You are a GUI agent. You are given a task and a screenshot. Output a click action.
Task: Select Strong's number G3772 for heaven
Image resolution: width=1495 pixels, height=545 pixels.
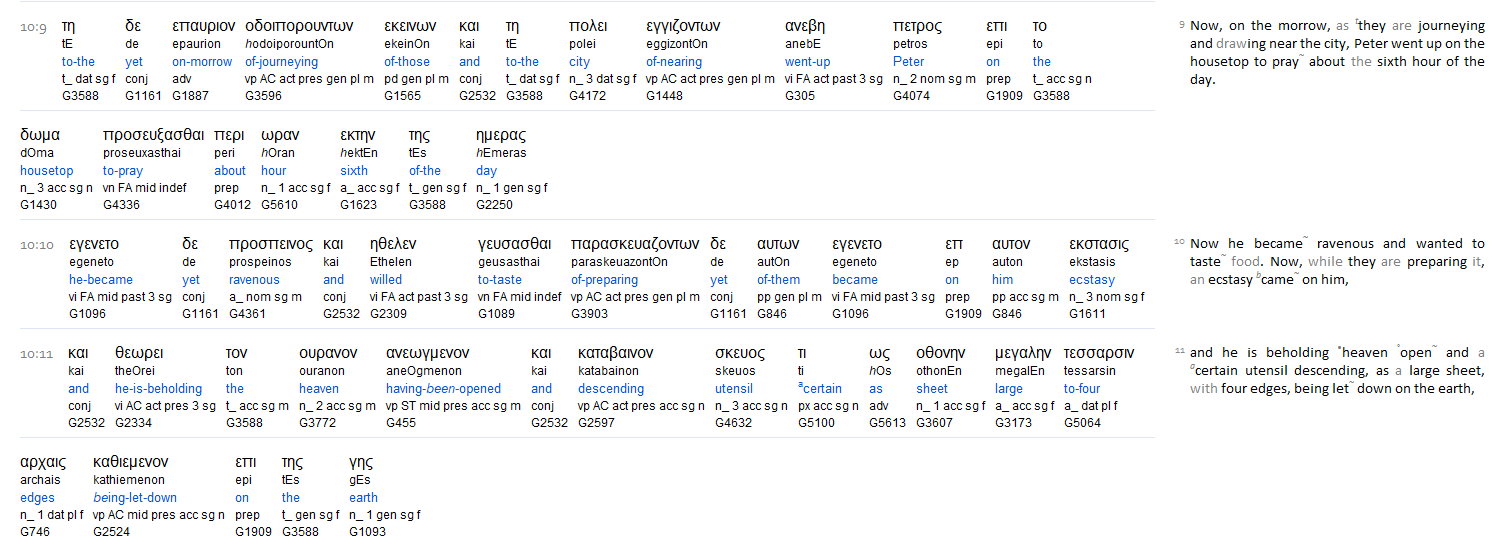(x=317, y=423)
